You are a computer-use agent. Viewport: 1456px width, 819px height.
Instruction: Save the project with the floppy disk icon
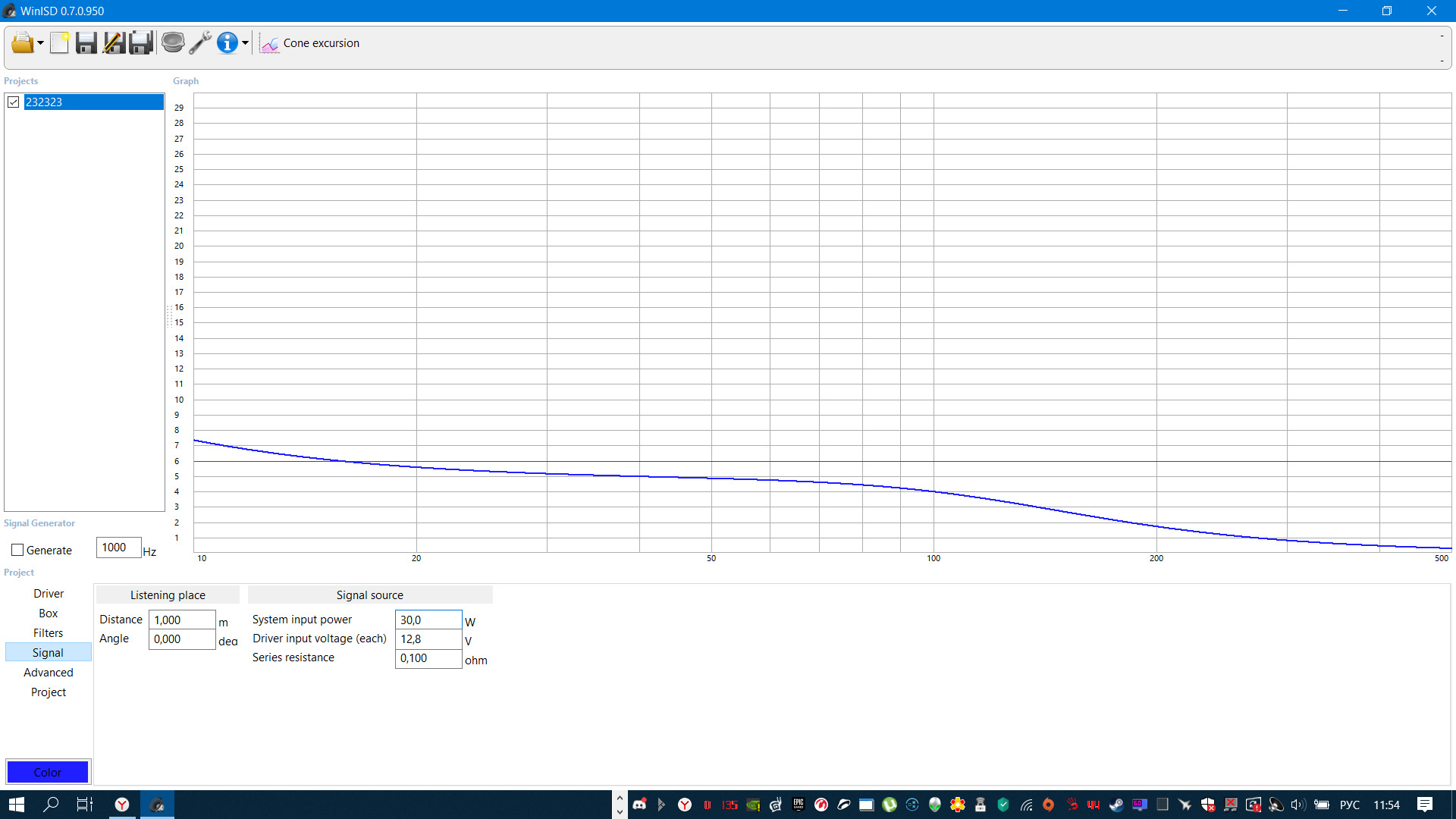coord(86,43)
